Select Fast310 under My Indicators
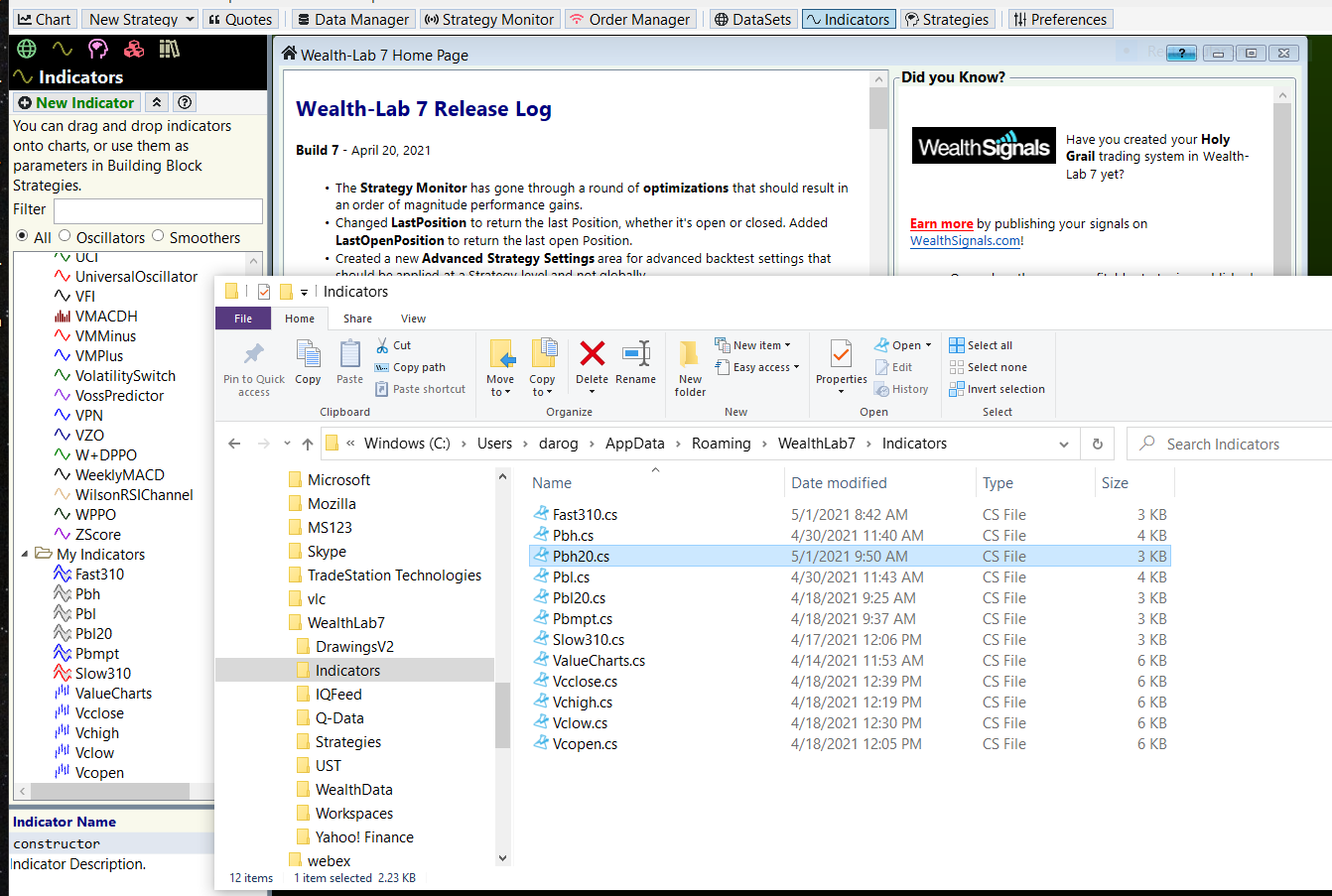This screenshot has height=896, width=1332. coord(99,574)
